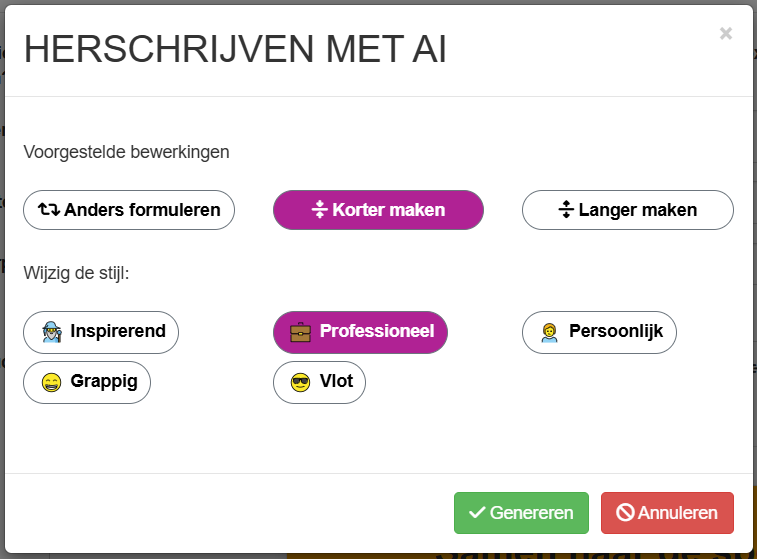Switch style to Vlot
This screenshot has height=559, width=757.
click(x=319, y=382)
